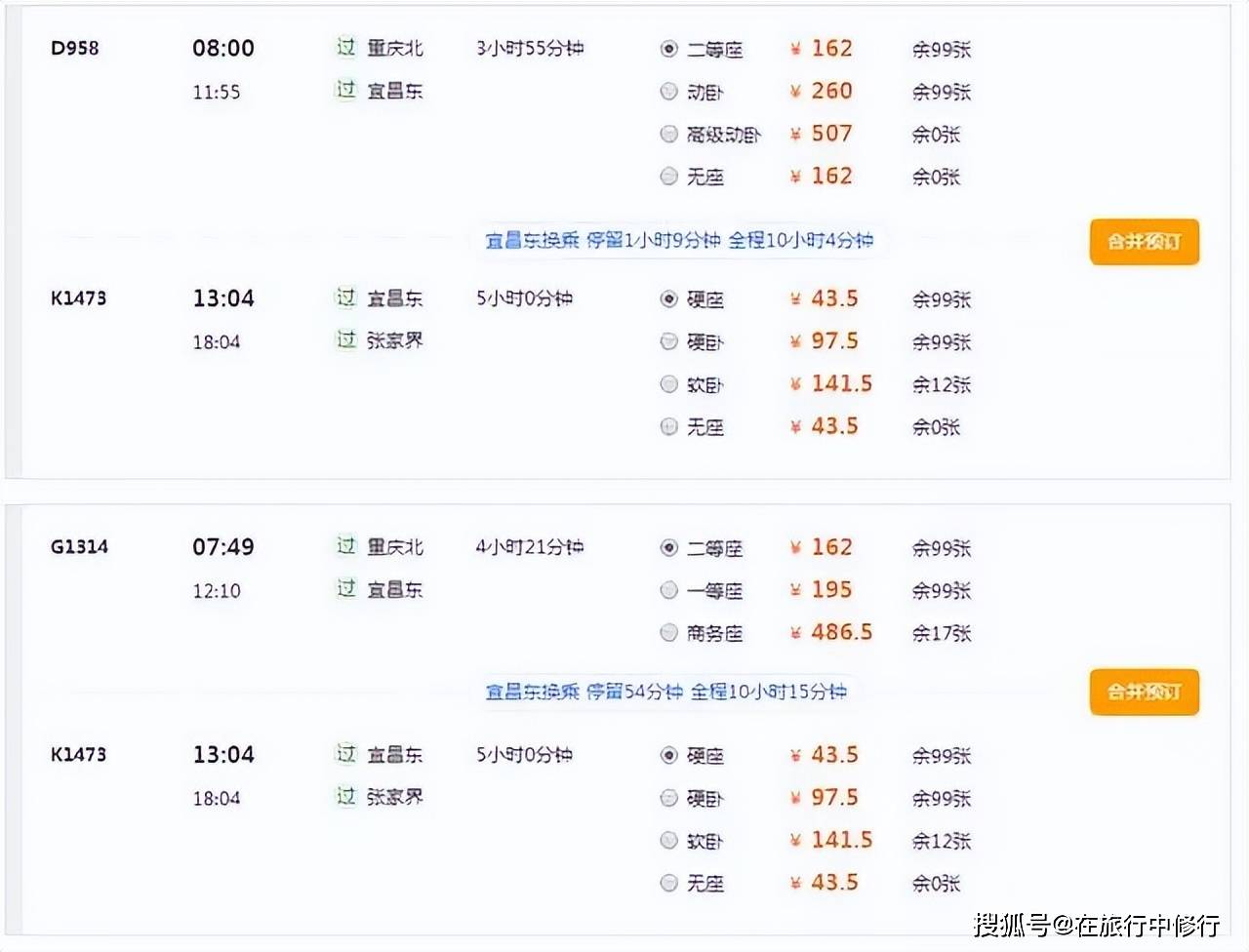
Task: Click the 过 icon beside G1314's 重庆北 station
Action: point(346,546)
